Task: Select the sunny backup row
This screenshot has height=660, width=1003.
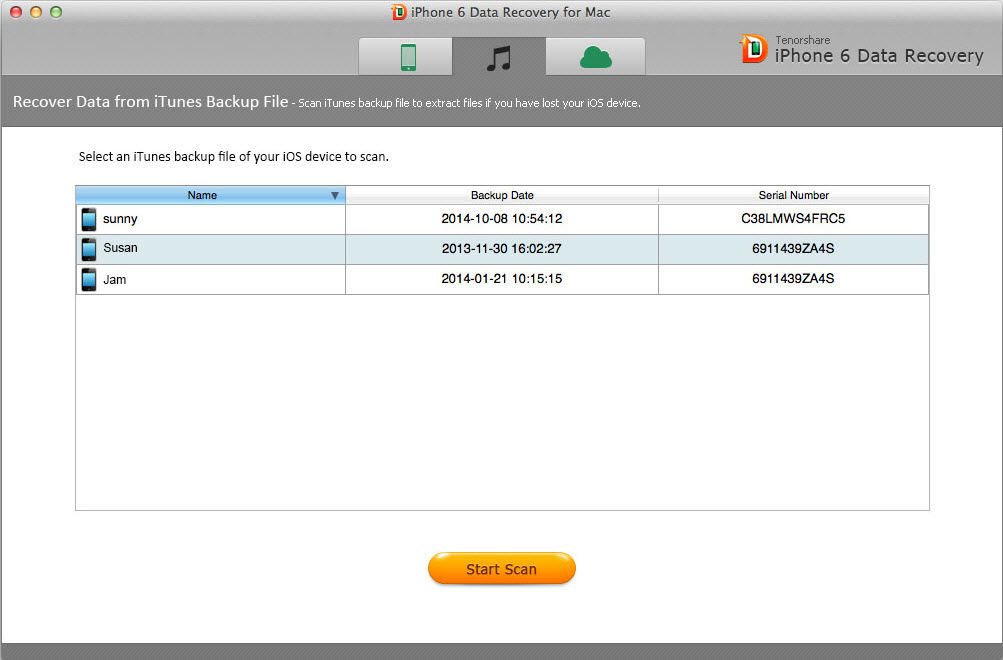Action: point(502,219)
